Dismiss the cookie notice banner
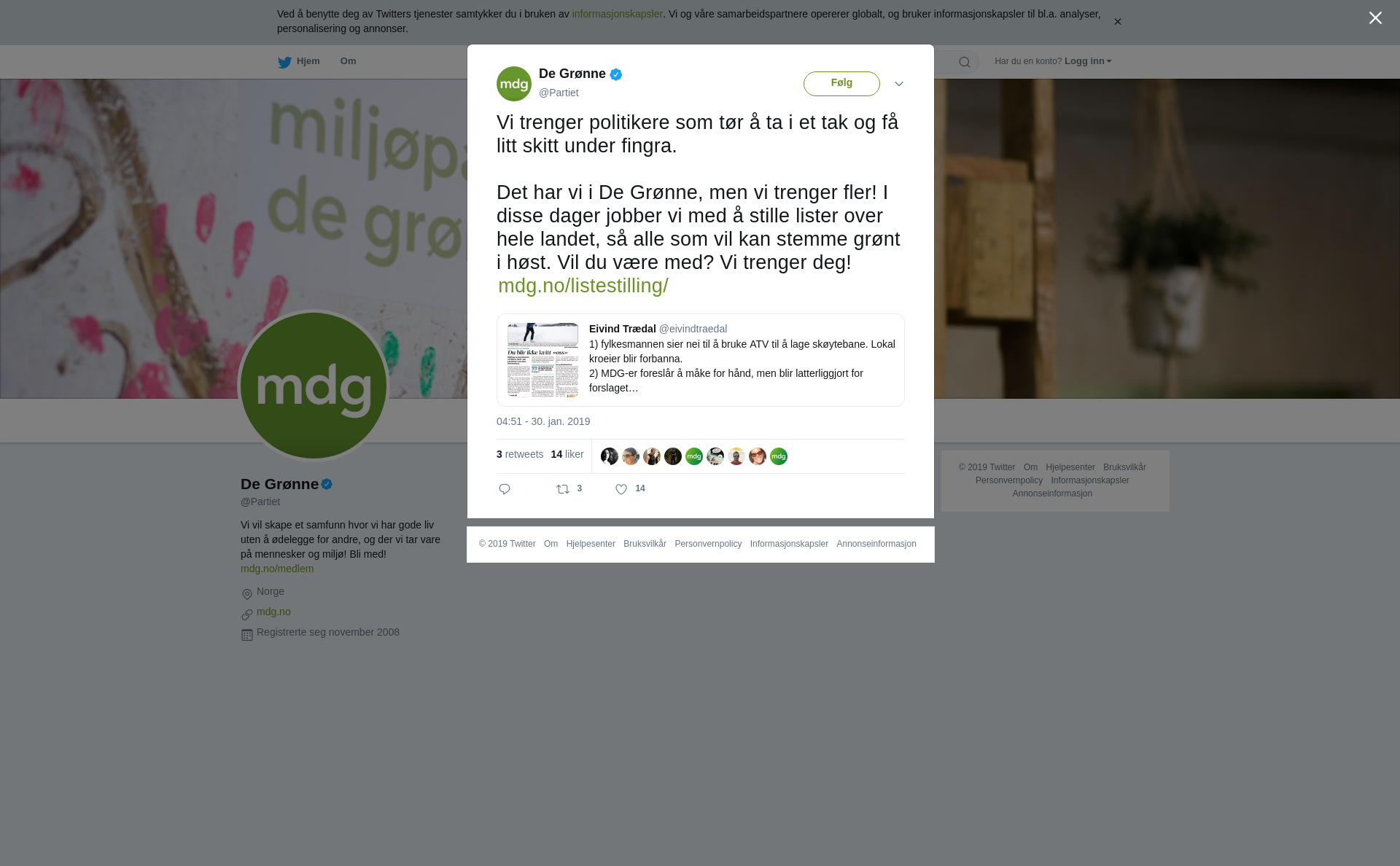Viewport: 1400px width, 866px height. [1117, 22]
